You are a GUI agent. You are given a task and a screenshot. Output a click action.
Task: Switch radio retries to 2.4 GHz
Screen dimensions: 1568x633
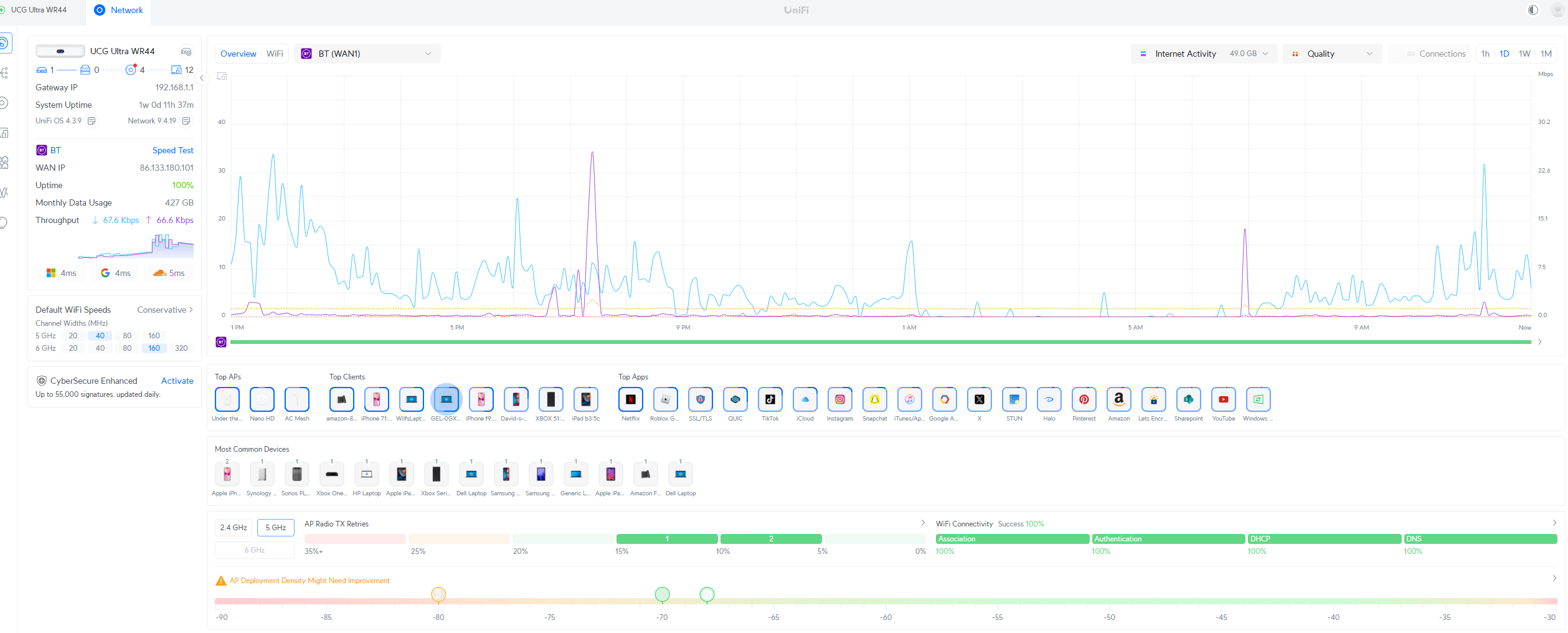click(x=234, y=528)
